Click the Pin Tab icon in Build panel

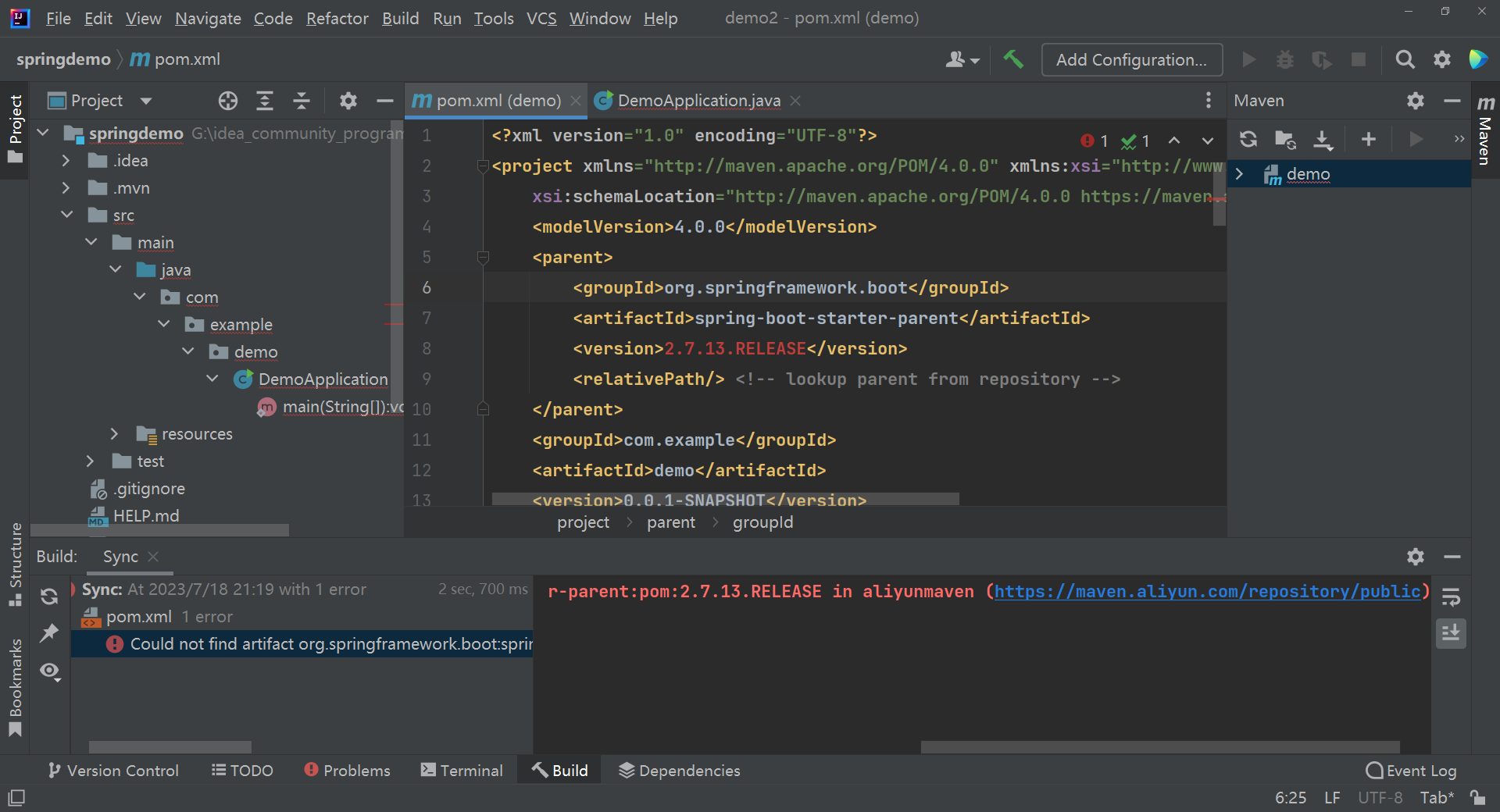pos(49,633)
